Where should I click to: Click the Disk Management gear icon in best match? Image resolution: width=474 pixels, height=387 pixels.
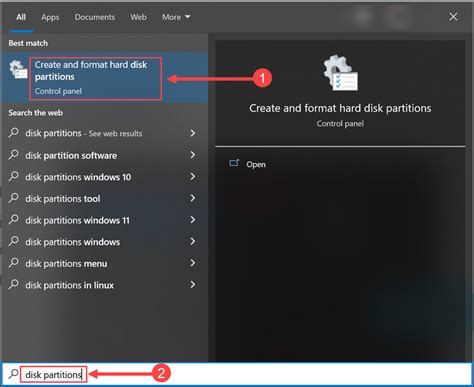(18, 69)
